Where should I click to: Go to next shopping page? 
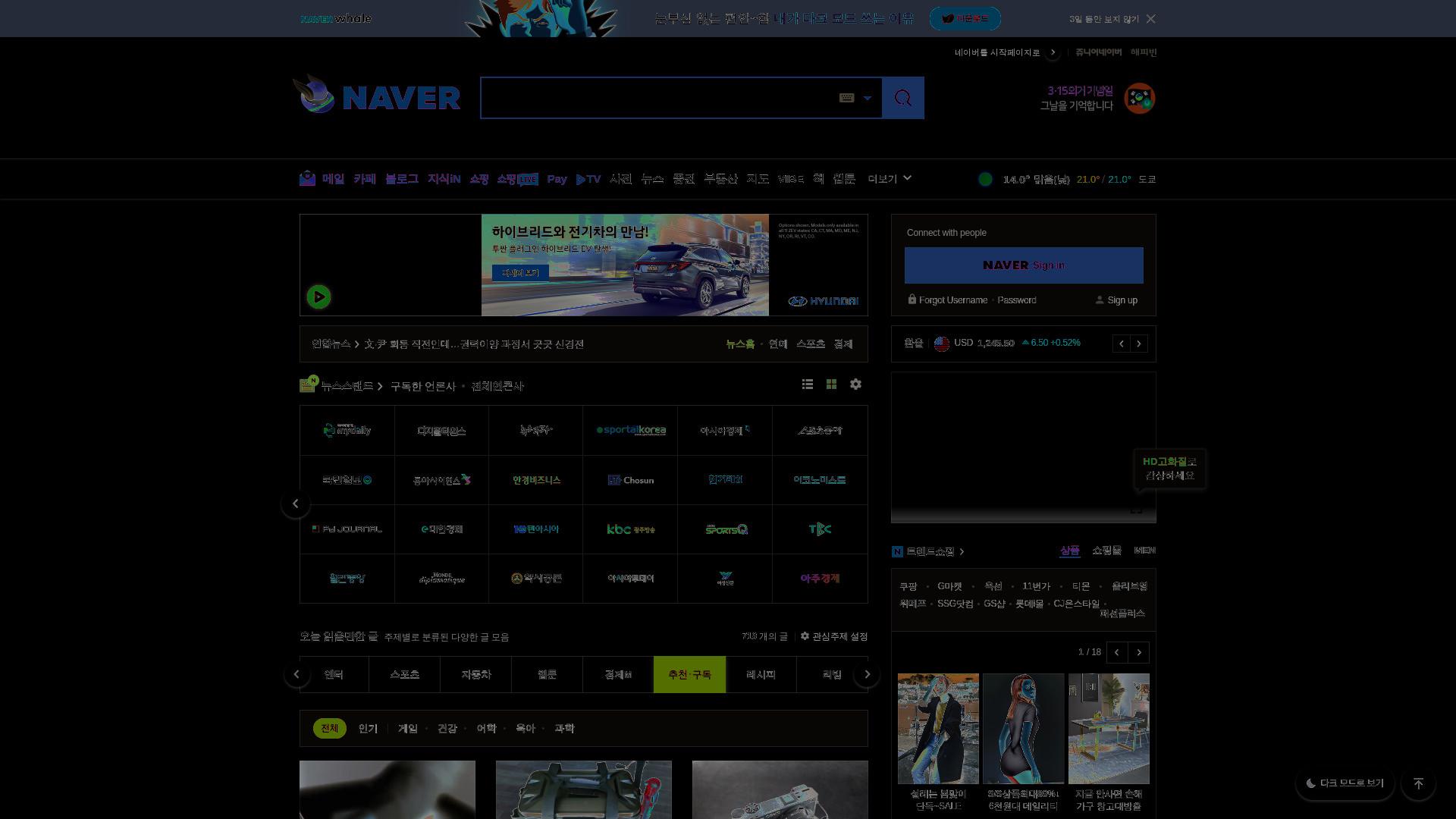tap(1139, 652)
